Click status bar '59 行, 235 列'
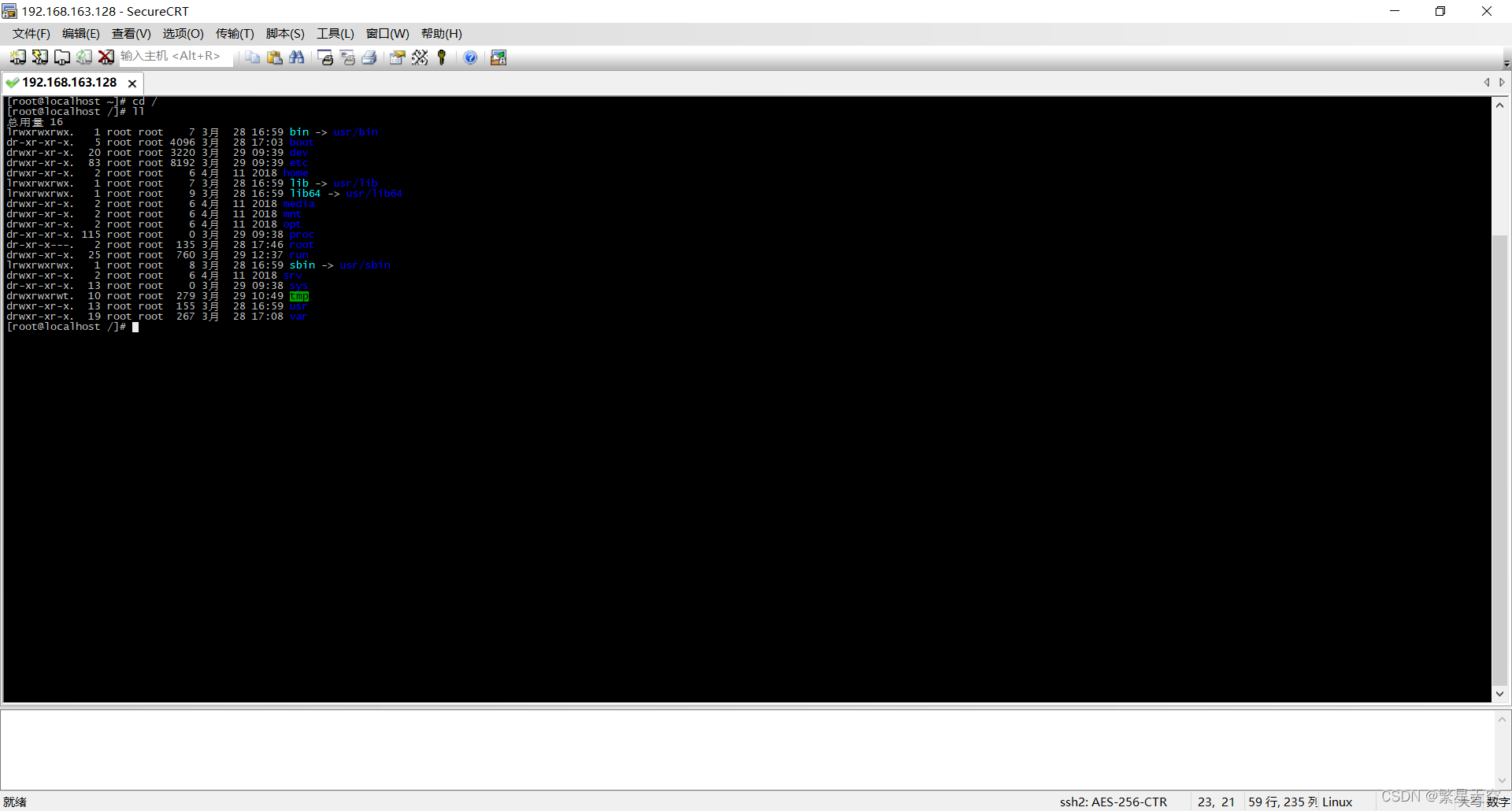1512x811 pixels. pyautogui.click(x=1283, y=802)
